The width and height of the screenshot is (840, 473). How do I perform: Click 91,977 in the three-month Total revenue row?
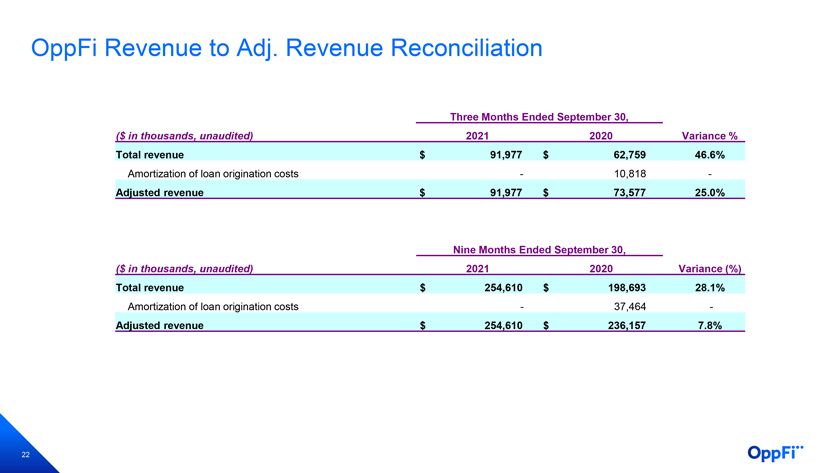[506, 155]
